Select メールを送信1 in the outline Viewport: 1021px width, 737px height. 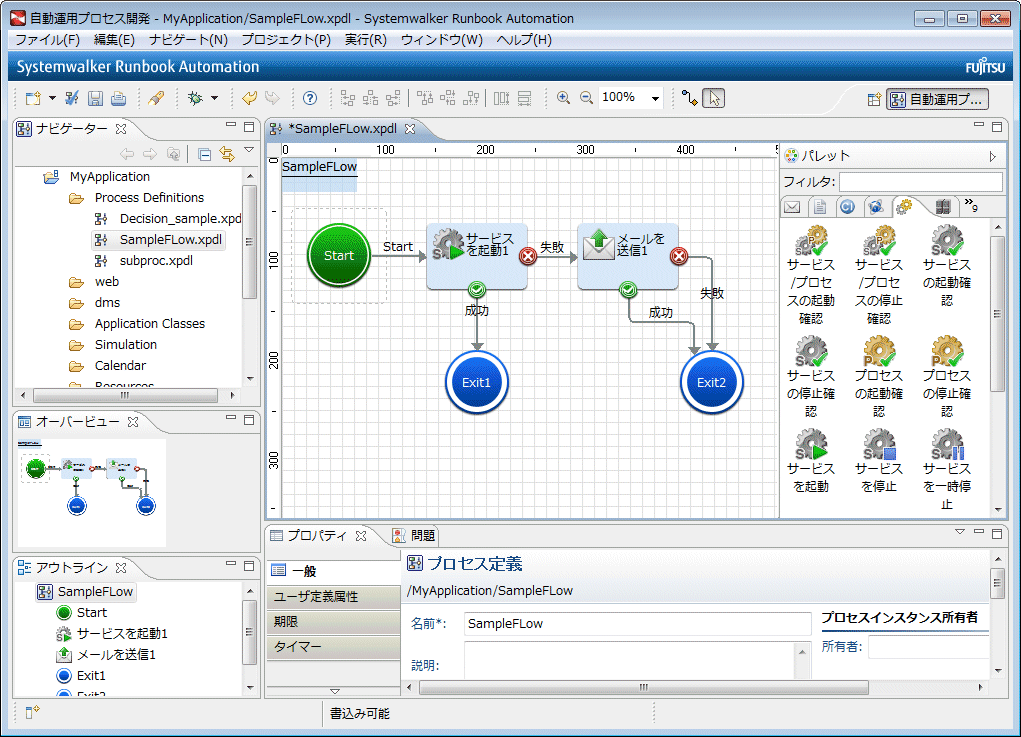[107, 654]
